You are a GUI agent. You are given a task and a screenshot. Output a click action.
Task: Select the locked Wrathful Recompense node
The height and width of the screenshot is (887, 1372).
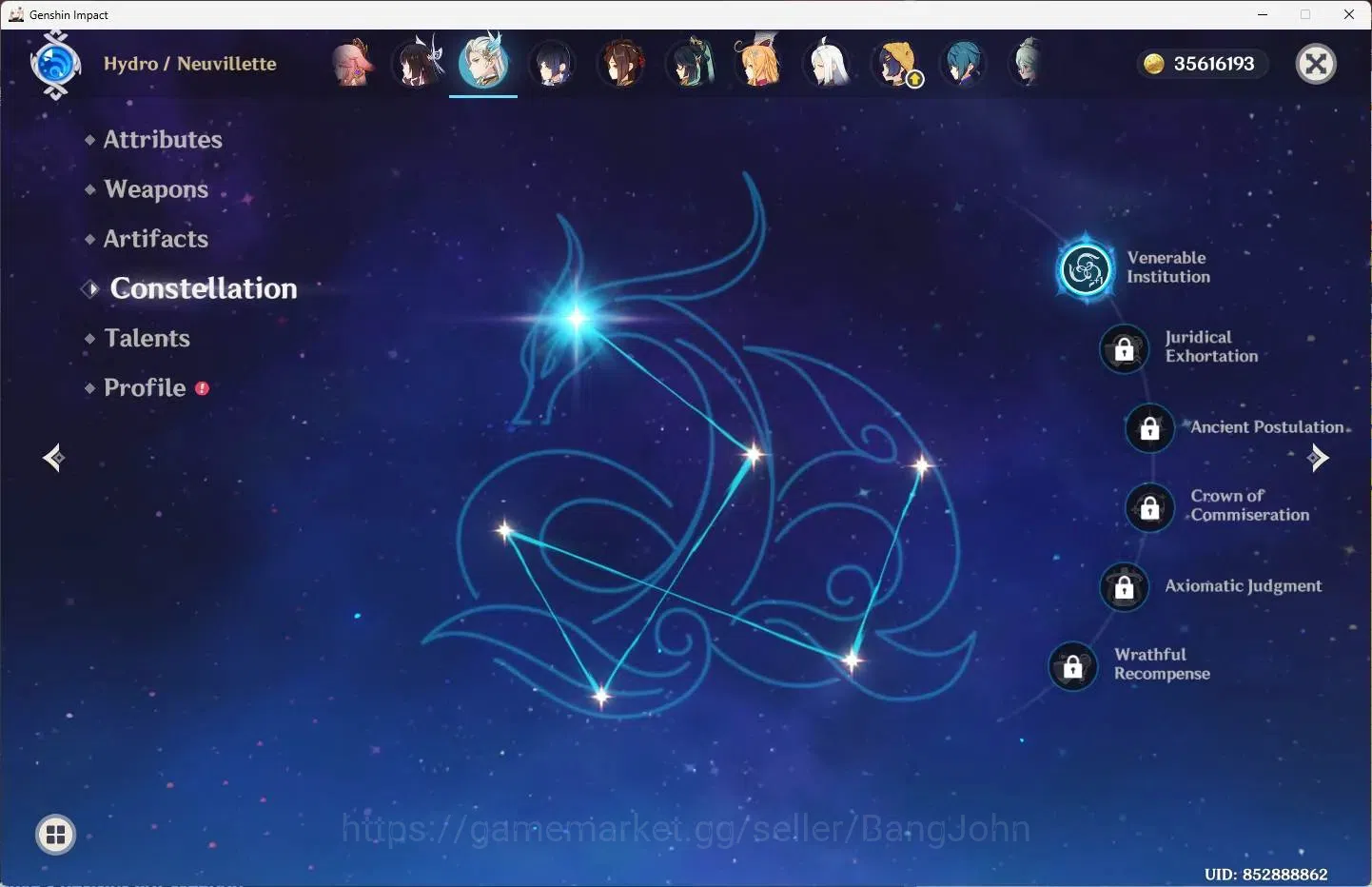click(1072, 666)
